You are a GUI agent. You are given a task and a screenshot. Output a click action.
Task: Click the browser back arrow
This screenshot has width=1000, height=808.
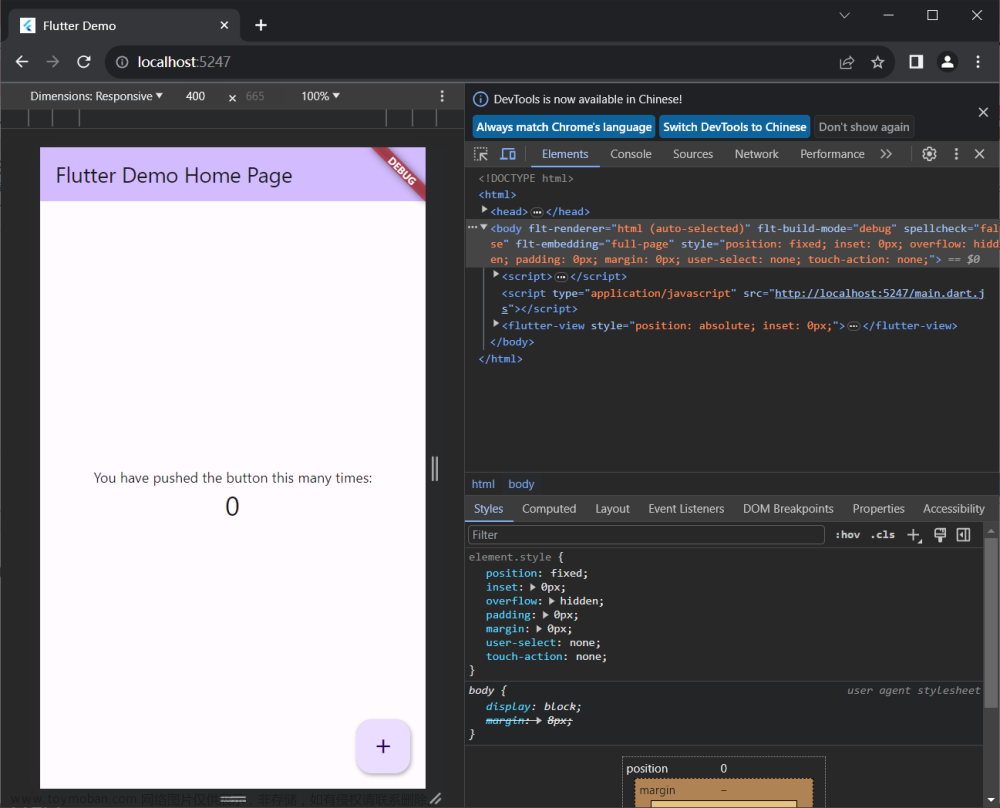click(x=22, y=62)
